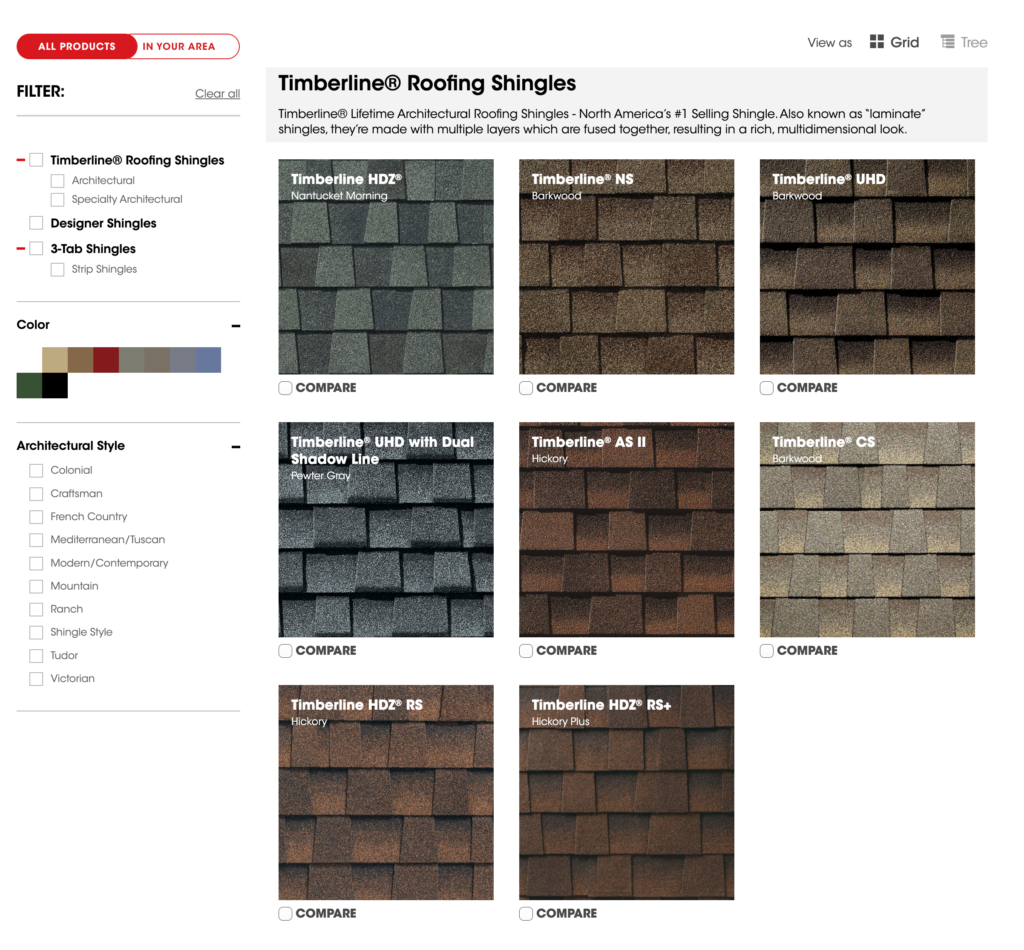Check the Specialty Architectural checkbox
This screenshot has height=950, width=1024.
(57, 200)
